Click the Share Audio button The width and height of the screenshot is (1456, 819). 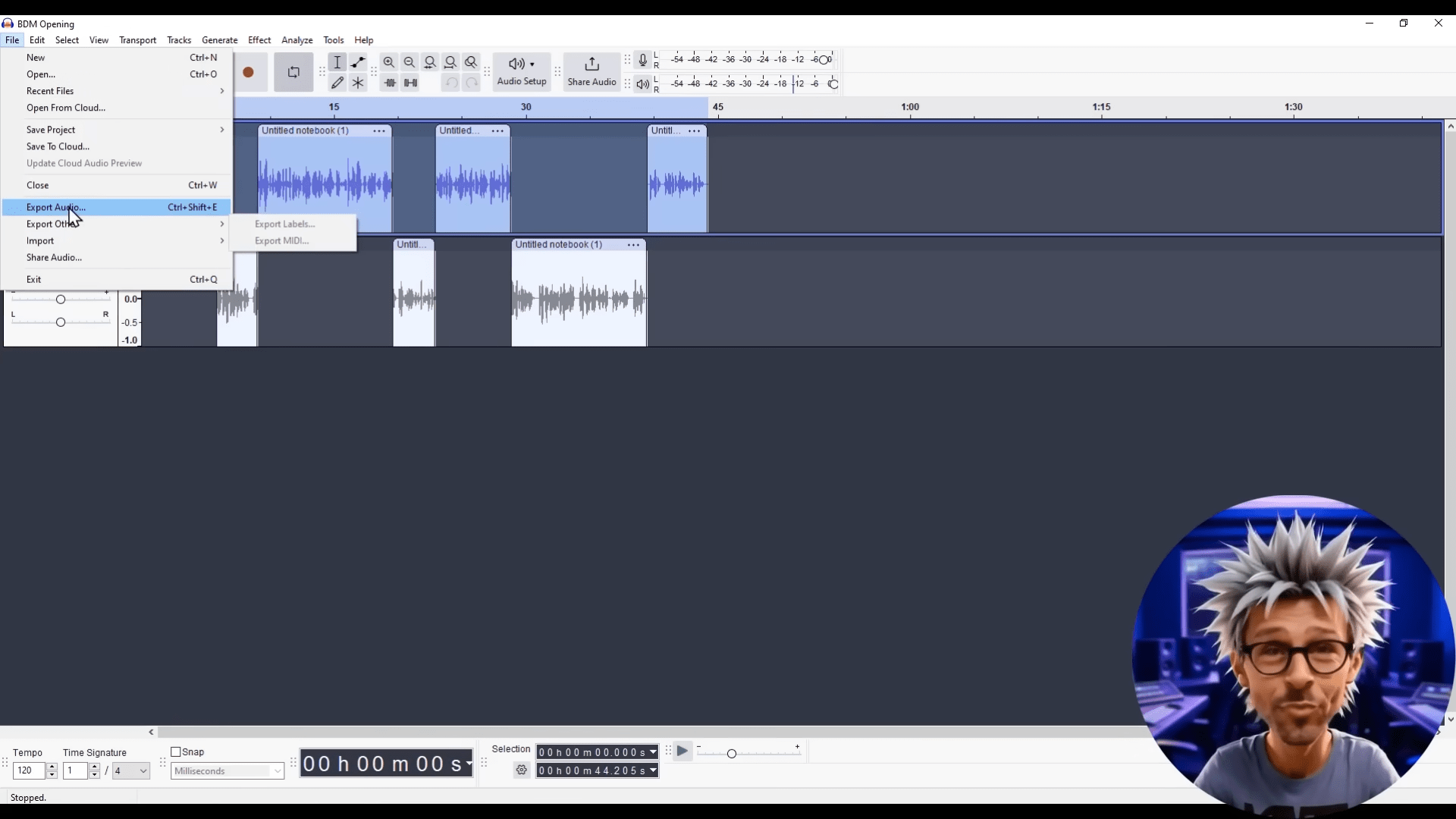[591, 72]
